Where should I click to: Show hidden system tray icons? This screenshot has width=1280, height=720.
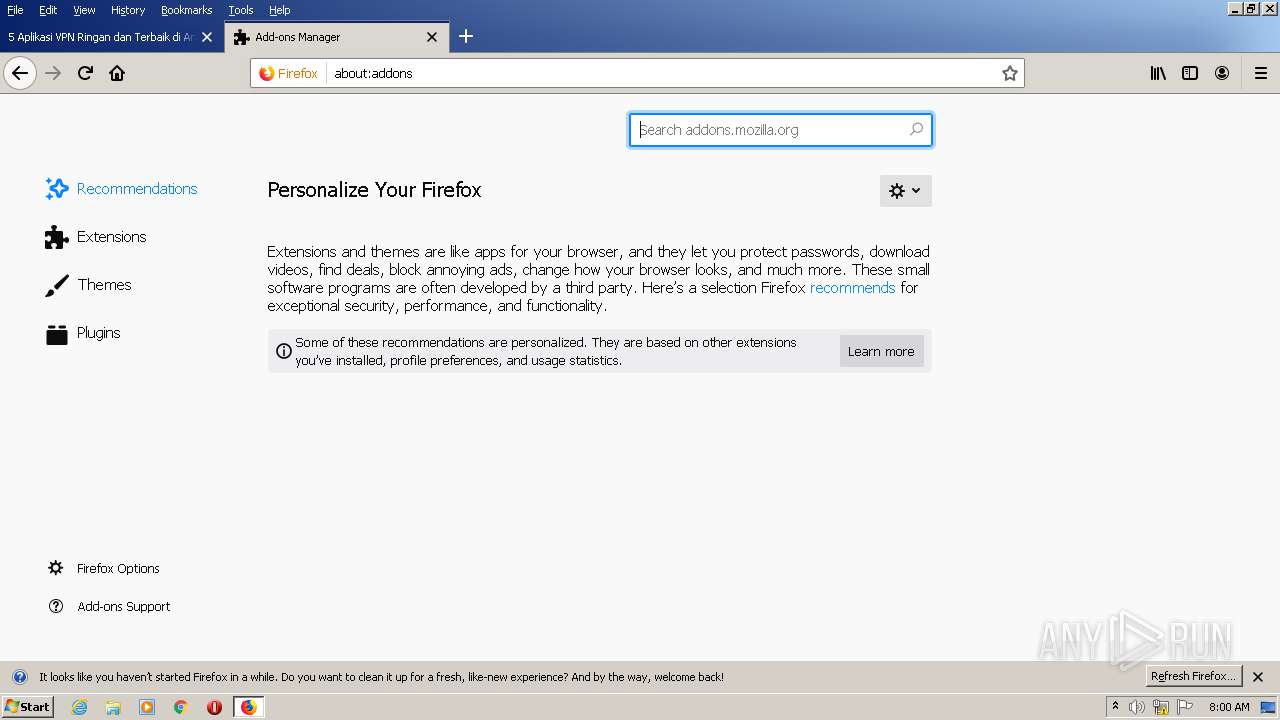(x=1115, y=707)
